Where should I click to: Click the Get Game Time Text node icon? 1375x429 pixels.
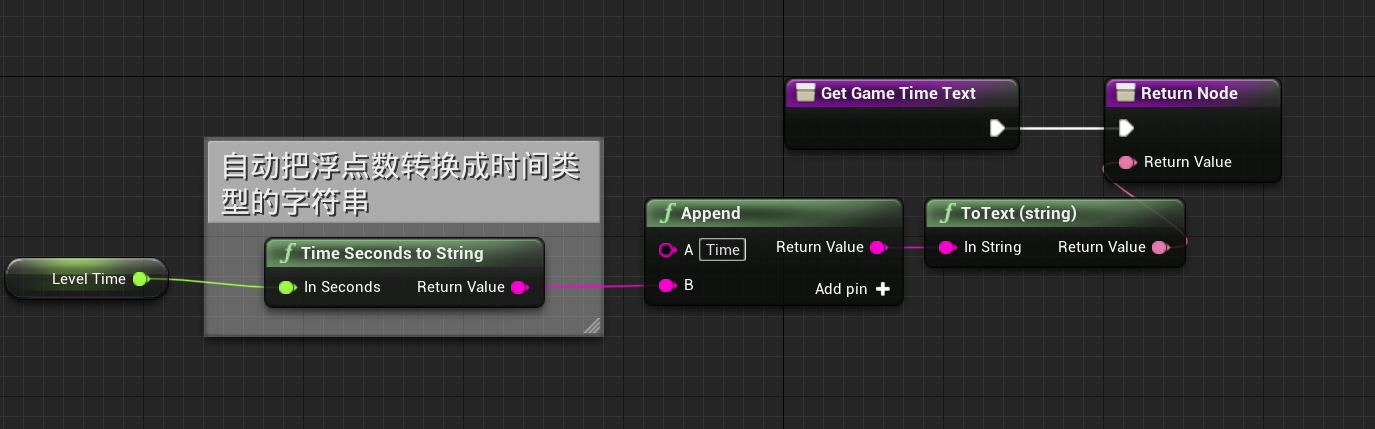pos(805,93)
